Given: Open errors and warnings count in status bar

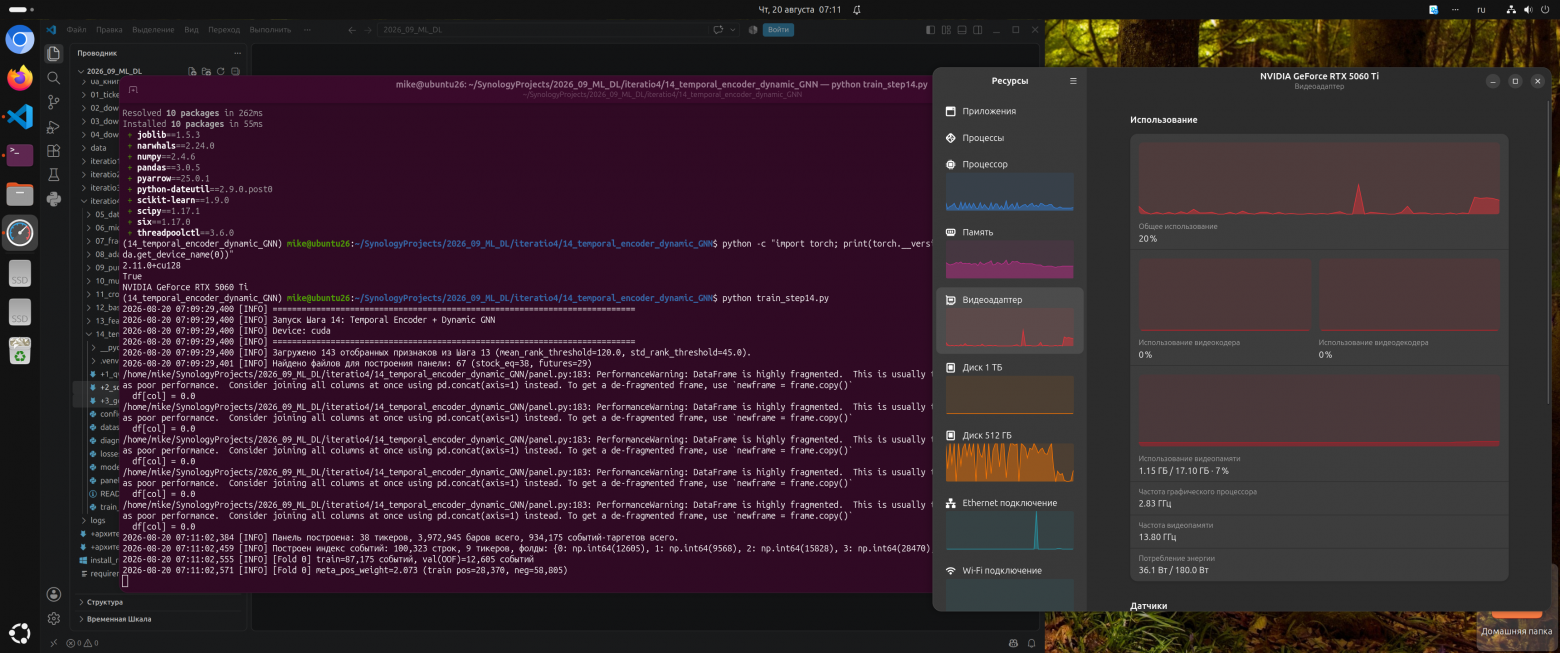Looking at the screenshot, I should click(83, 643).
